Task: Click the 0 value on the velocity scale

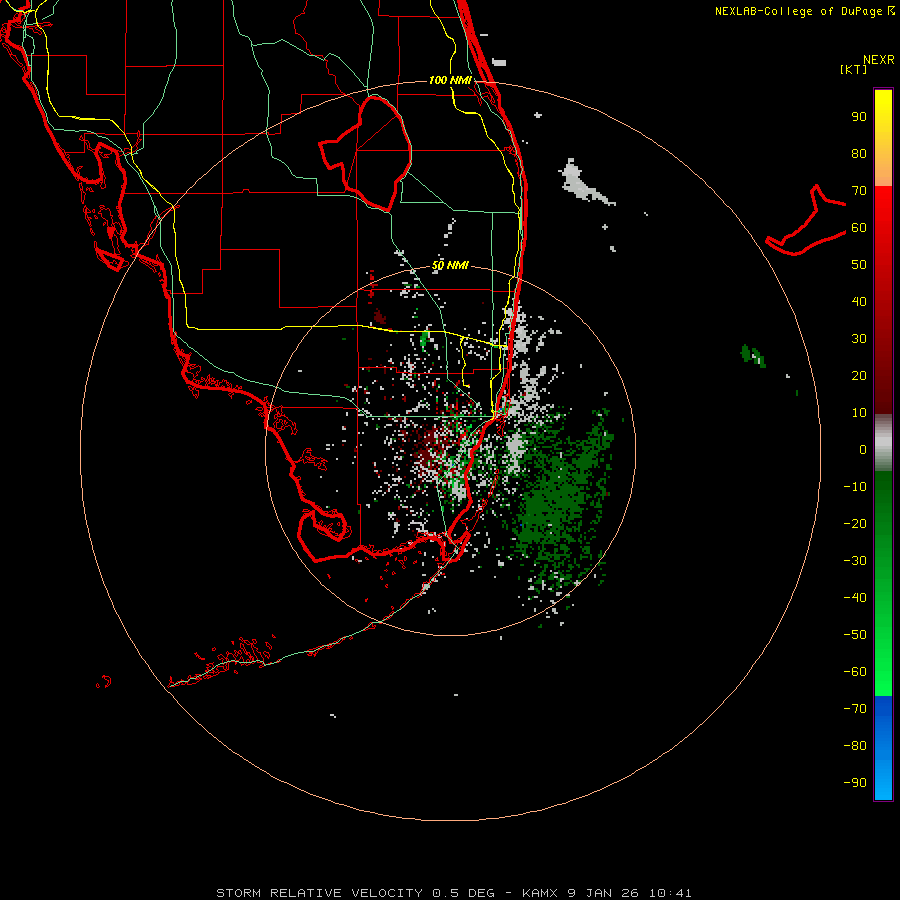Action: pyautogui.click(x=863, y=449)
